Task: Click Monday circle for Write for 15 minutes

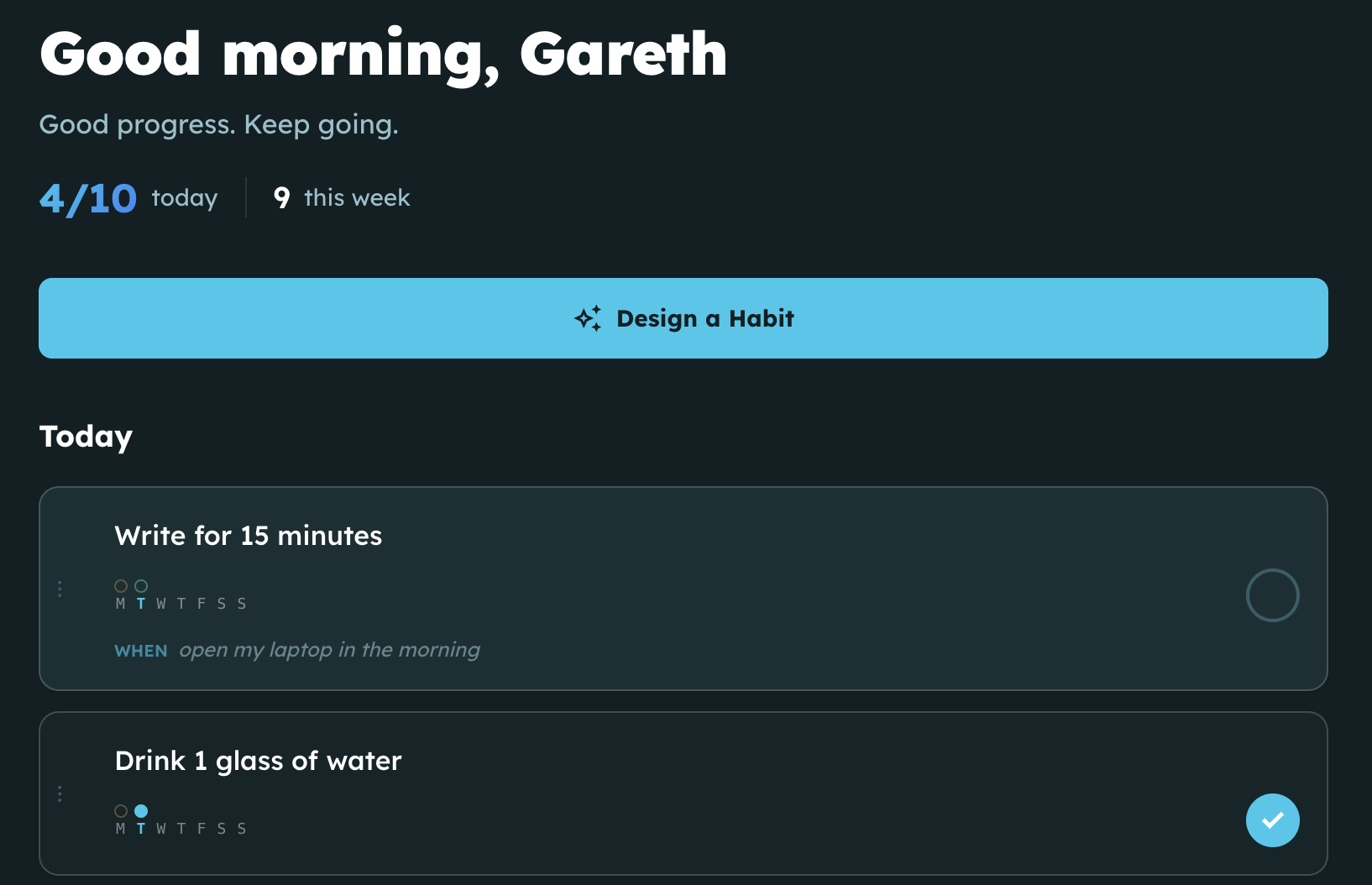Action: click(x=121, y=586)
